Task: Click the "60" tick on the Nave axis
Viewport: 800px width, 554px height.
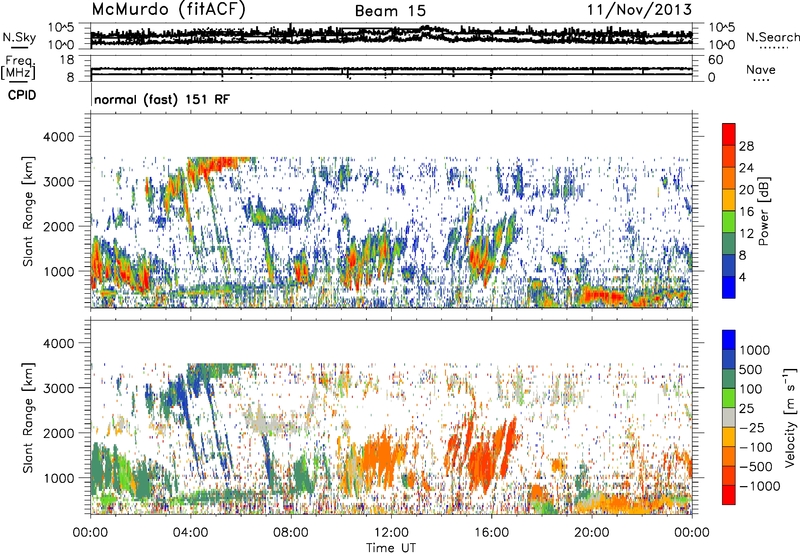Action: click(715, 60)
